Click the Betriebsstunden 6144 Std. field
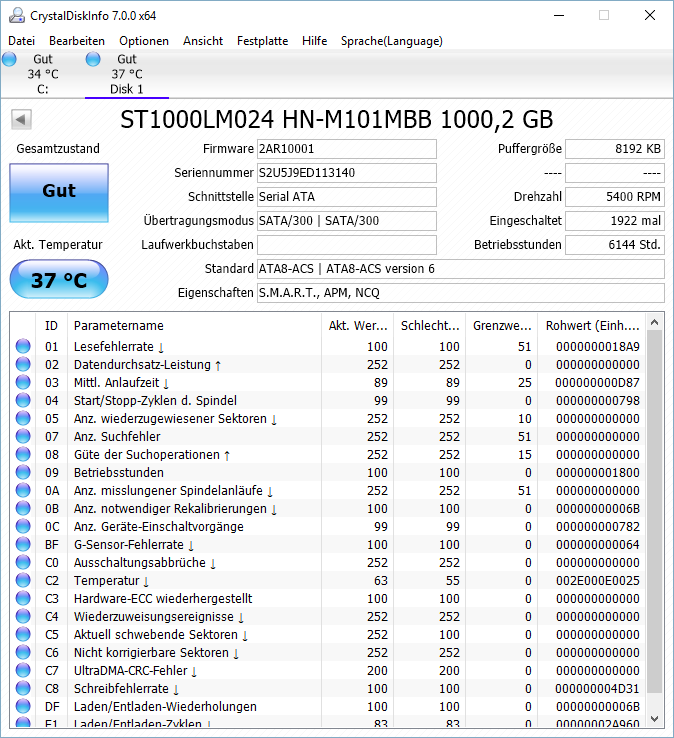Viewport: 674px width, 738px height. pyautogui.click(x=615, y=245)
